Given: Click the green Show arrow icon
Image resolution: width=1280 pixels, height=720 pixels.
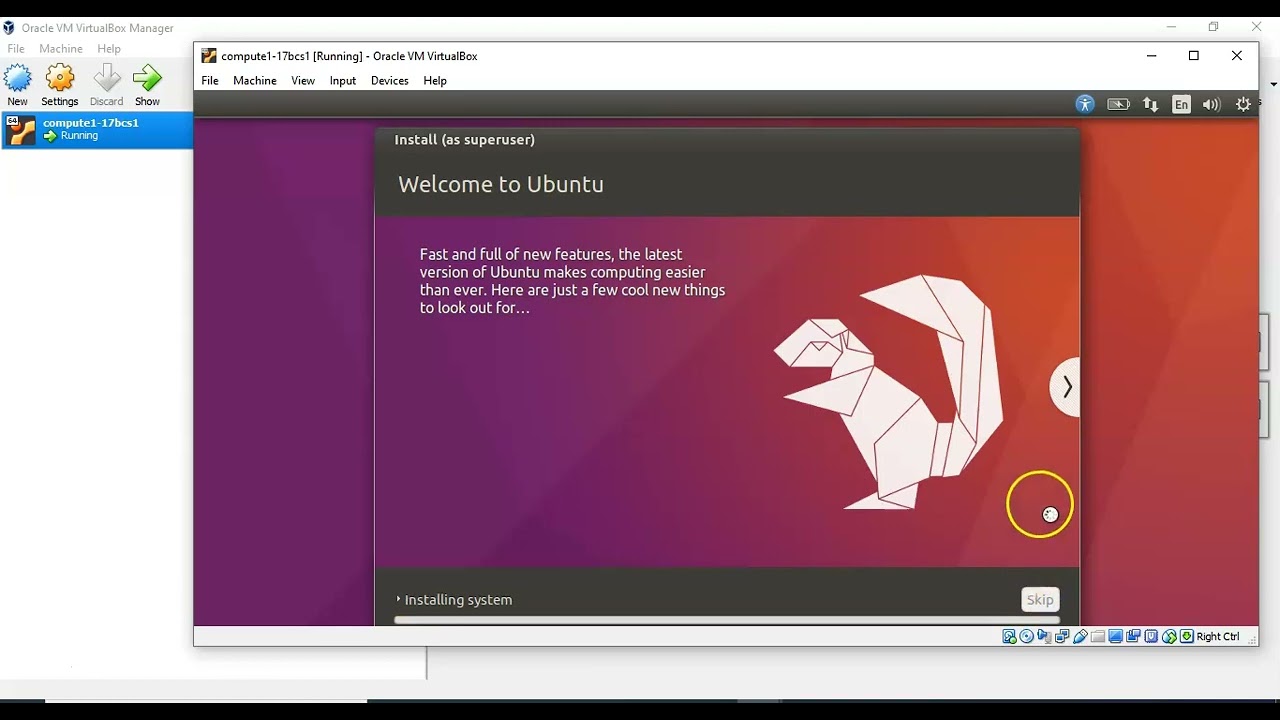Looking at the screenshot, I should (x=147, y=78).
